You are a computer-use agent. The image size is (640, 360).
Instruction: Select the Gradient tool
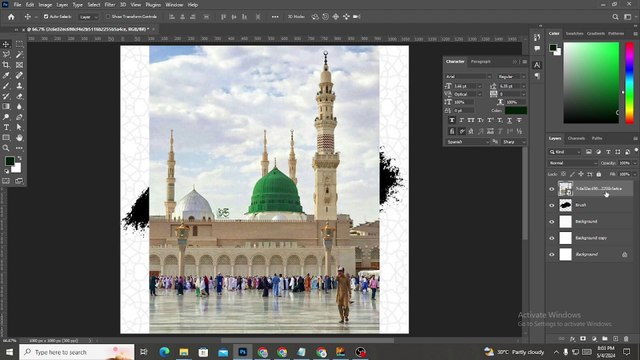pos(6,107)
